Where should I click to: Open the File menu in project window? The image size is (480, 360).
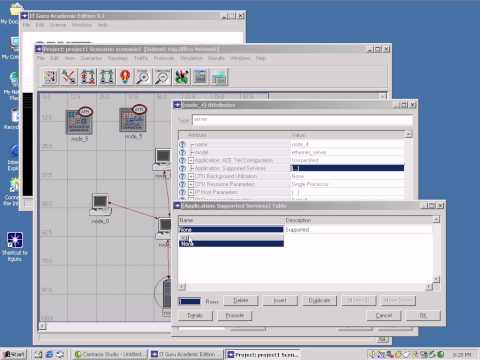tap(41, 58)
